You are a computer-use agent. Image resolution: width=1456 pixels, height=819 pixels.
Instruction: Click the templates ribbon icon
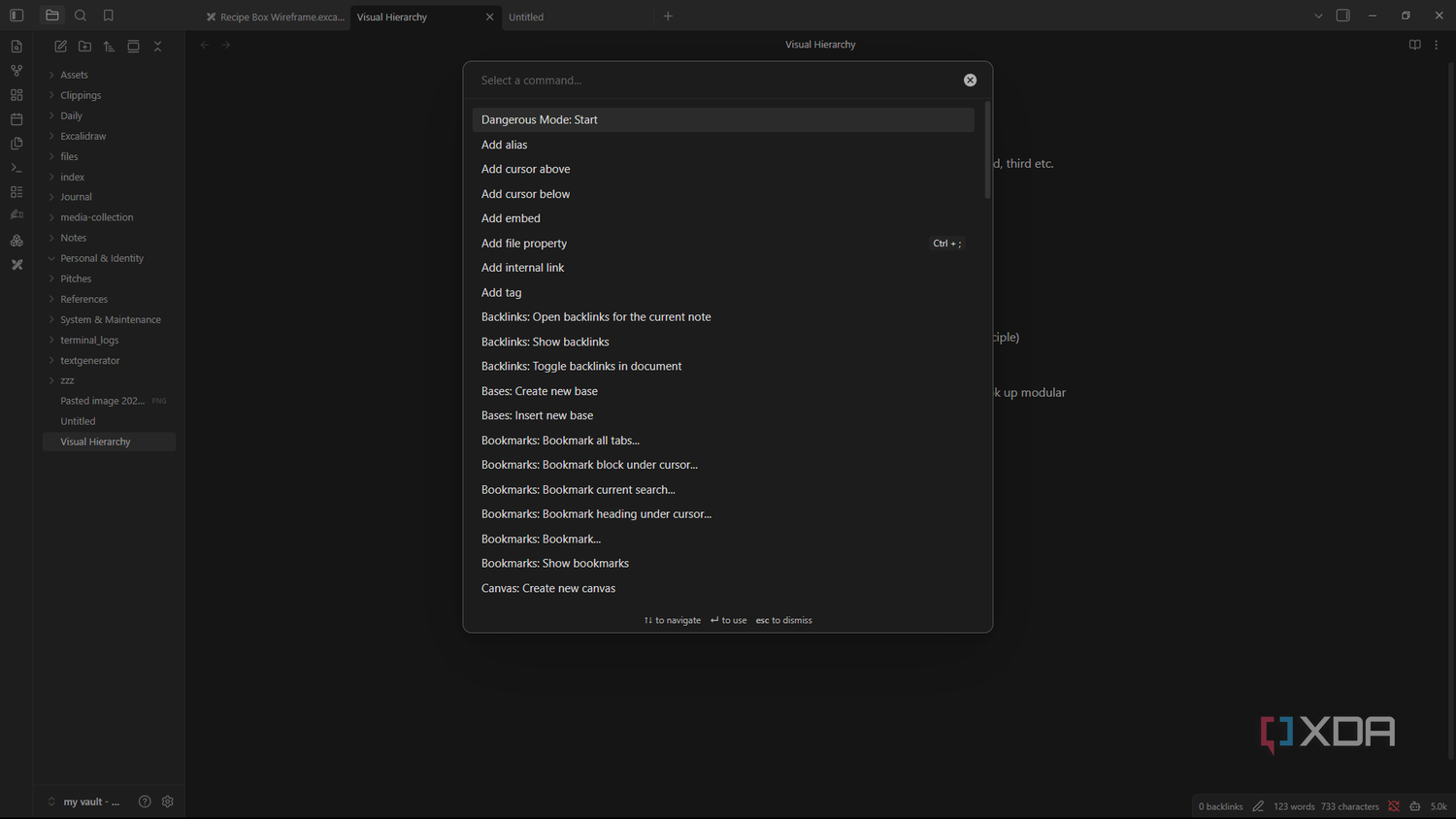(x=17, y=144)
